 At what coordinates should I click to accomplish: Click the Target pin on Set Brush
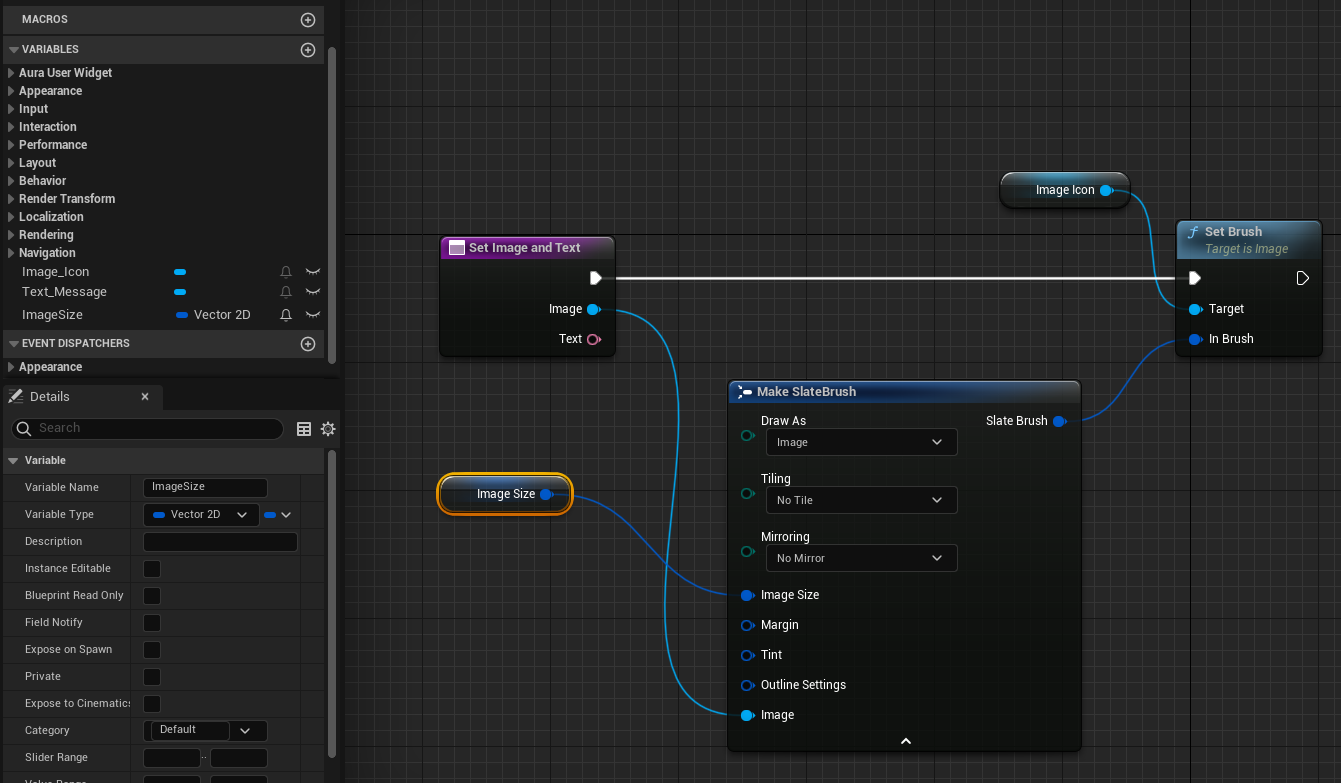(x=1195, y=309)
